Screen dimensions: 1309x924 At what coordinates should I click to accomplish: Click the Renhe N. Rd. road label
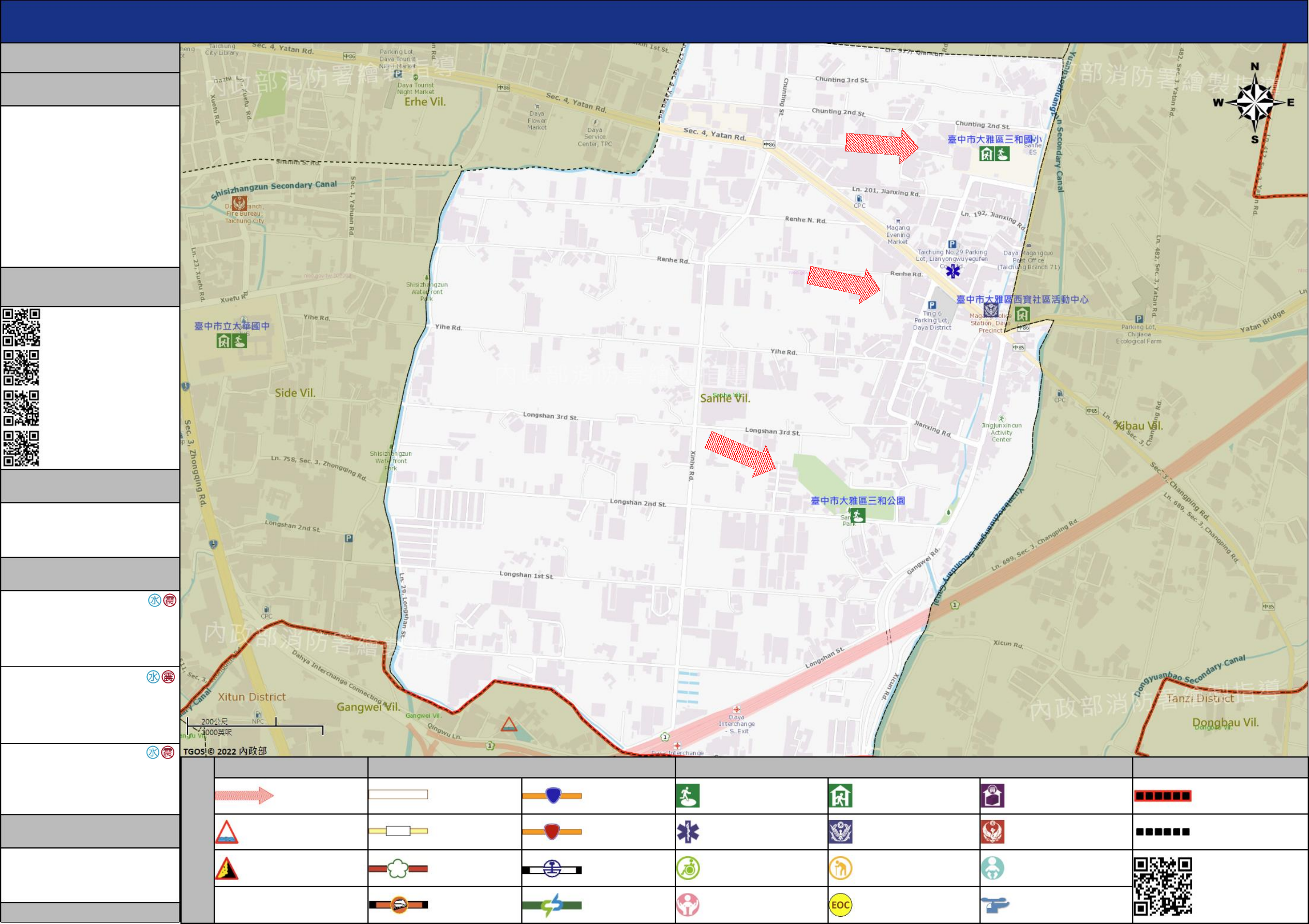click(806, 219)
